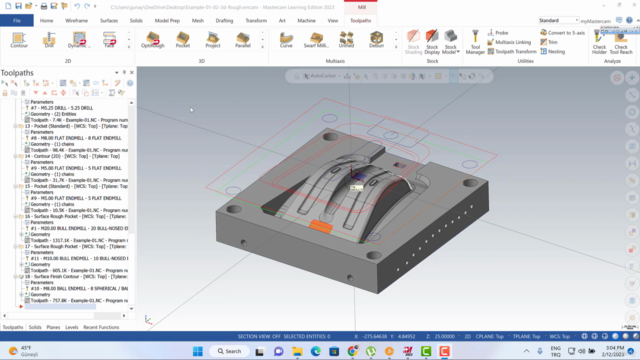Select the Deburr multiaxis toolpath
Image resolution: width=640 pixels, height=360 pixels.
click(376, 40)
